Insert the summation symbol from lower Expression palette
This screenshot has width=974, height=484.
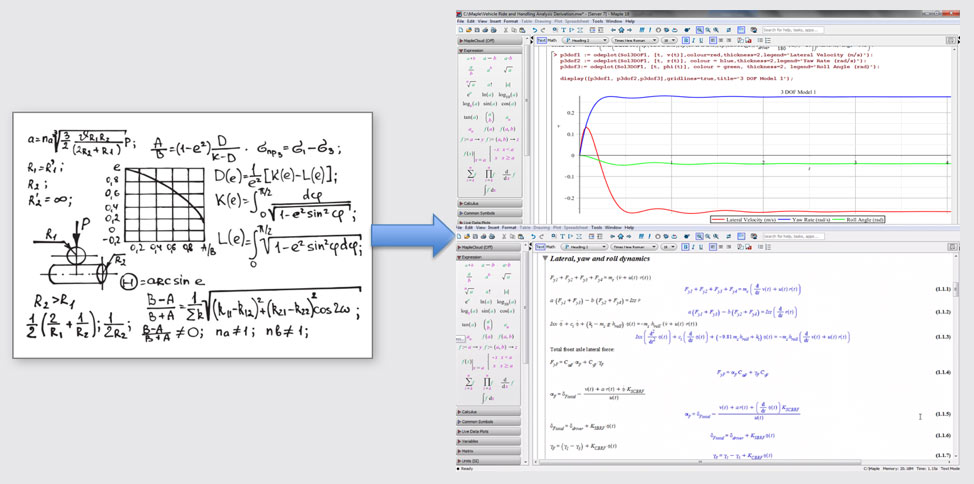(470, 380)
